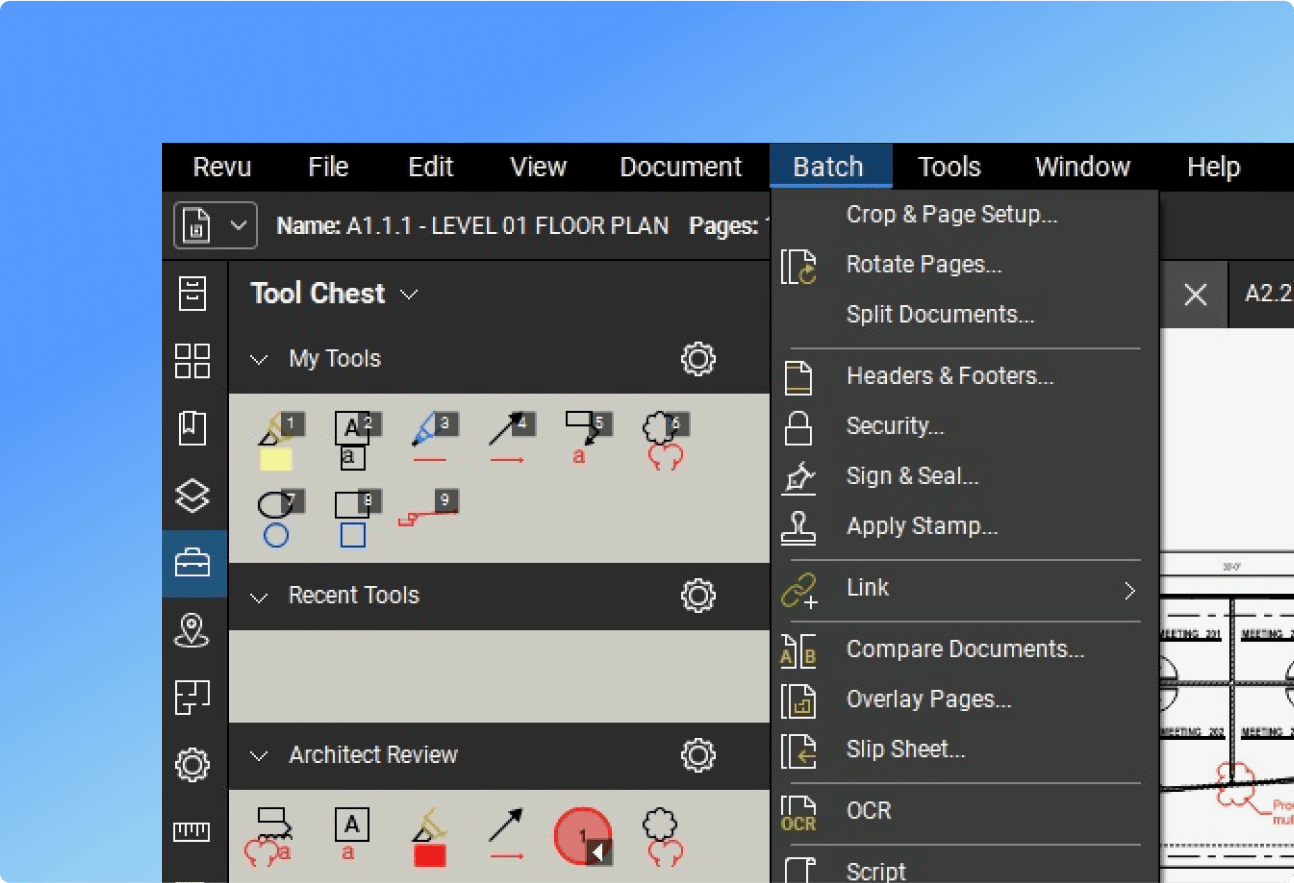Click Apply Stamp menu entry
The width and height of the screenshot is (1294, 883).
pos(921,526)
